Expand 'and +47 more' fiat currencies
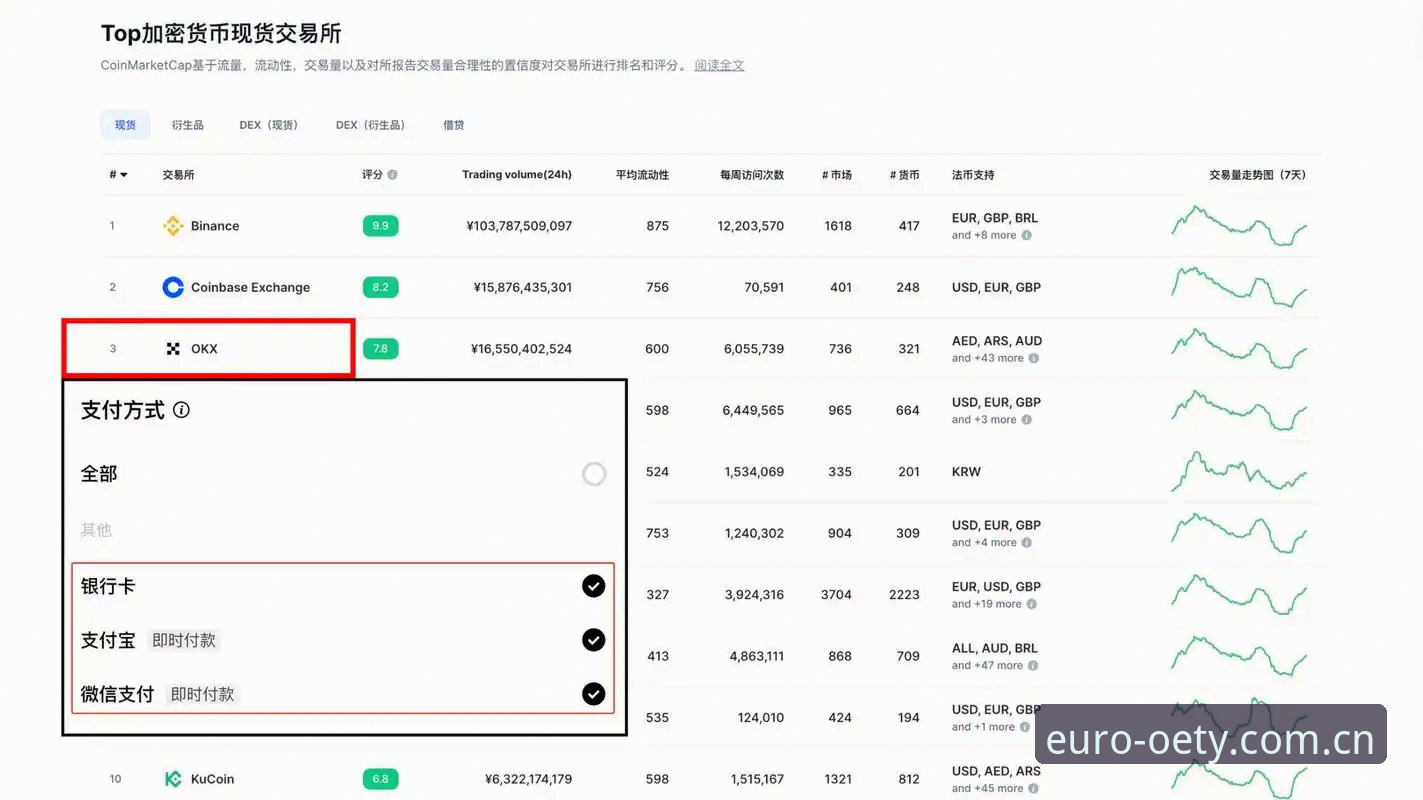Image resolution: width=1423 pixels, height=800 pixels. point(988,666)
